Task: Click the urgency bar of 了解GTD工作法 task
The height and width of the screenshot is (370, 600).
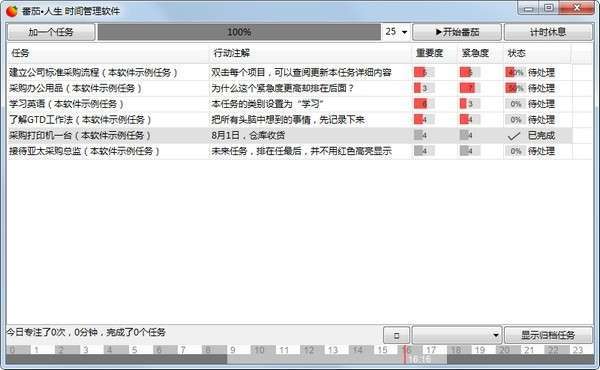Action: [470, 119]
